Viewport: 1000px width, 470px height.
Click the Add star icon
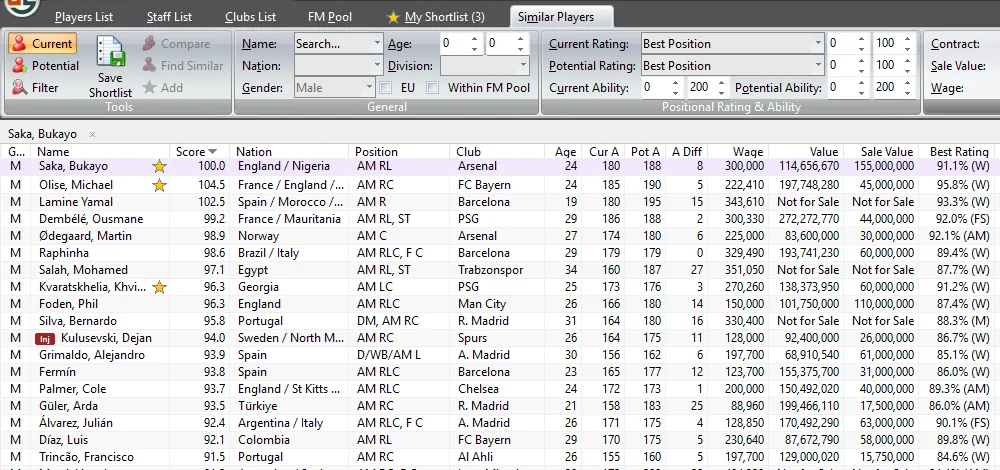pyautogui.click(x=149, y=87)
